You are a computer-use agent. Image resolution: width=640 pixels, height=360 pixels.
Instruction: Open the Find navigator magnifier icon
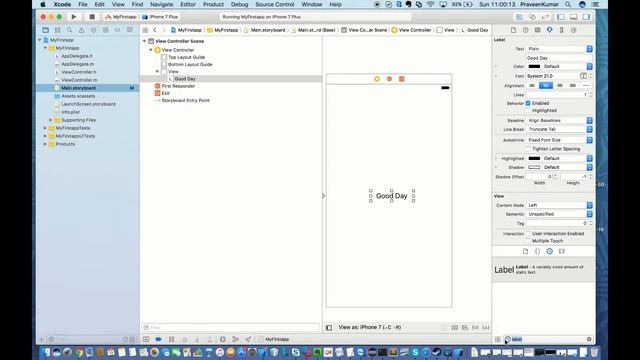[69, 30]
